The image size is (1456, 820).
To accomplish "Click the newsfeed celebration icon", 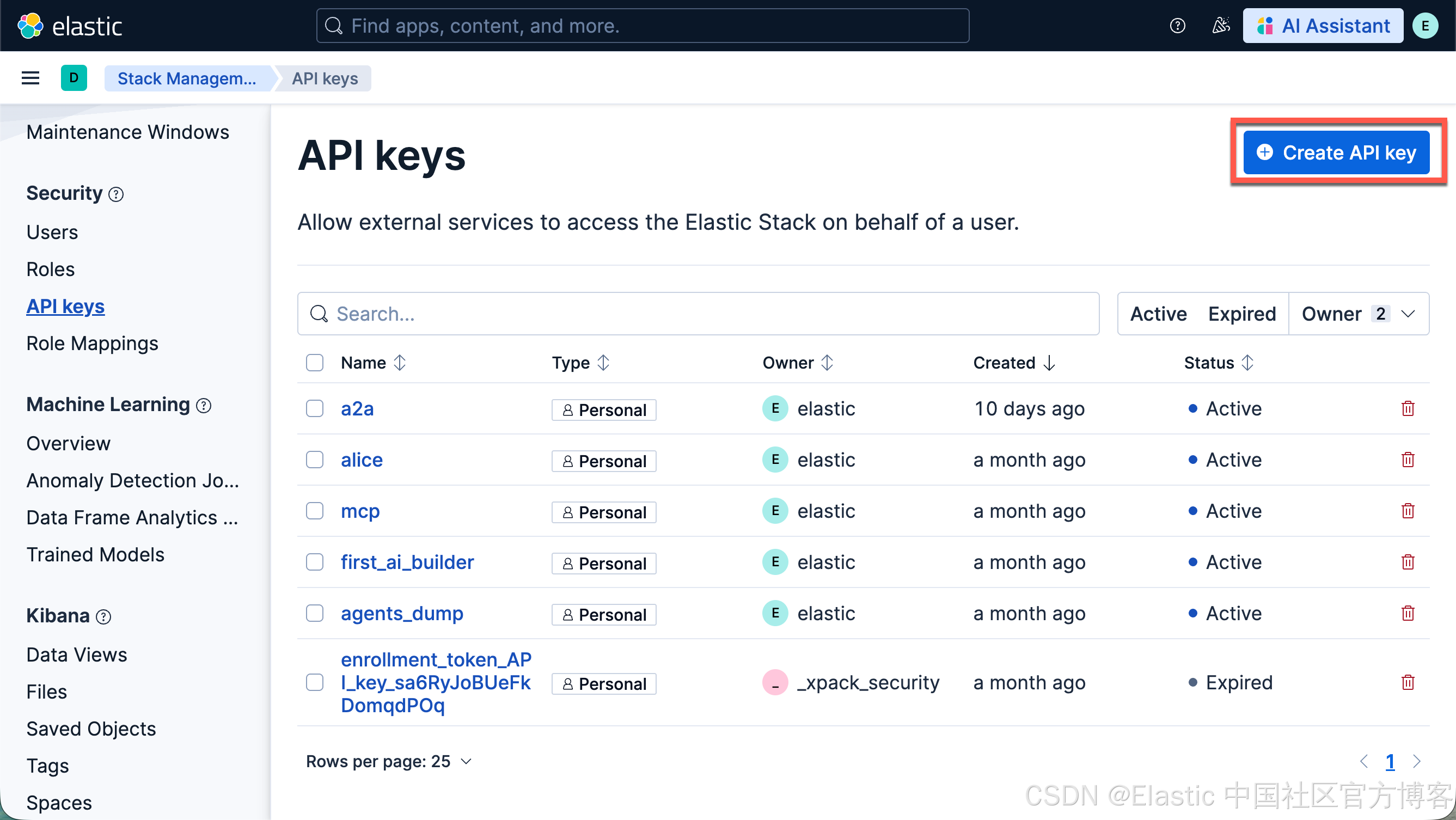I will pyautogui.click(x=1221, y=26).
